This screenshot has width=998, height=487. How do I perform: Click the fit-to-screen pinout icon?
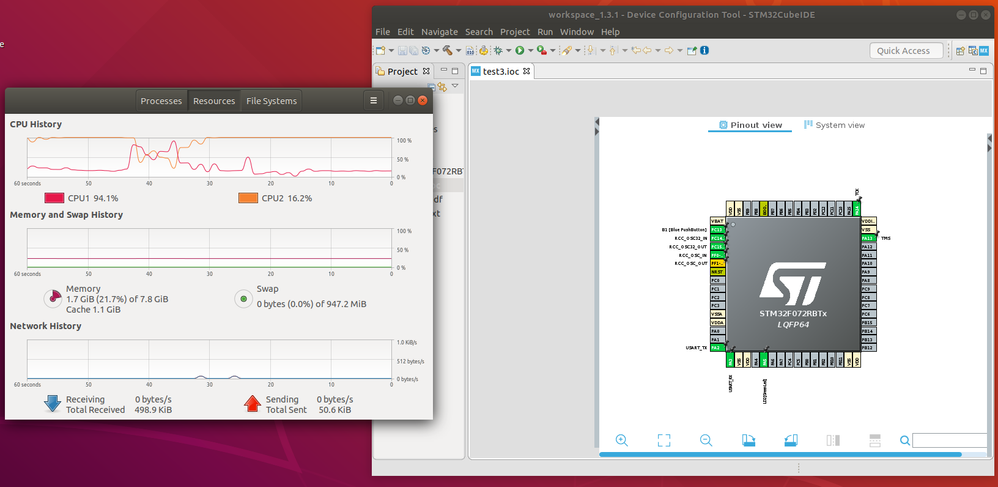coord(664,440)
